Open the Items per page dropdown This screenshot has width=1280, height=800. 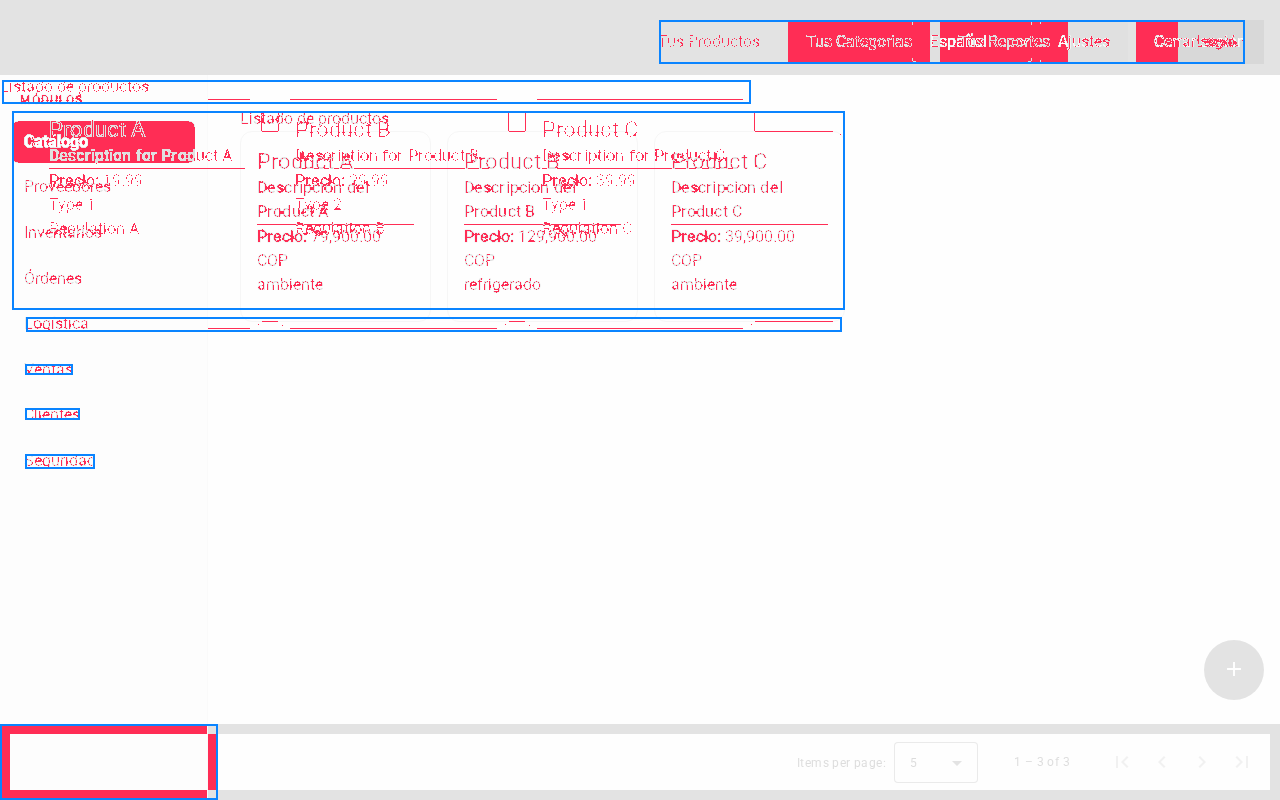click(x=936, y=763)
